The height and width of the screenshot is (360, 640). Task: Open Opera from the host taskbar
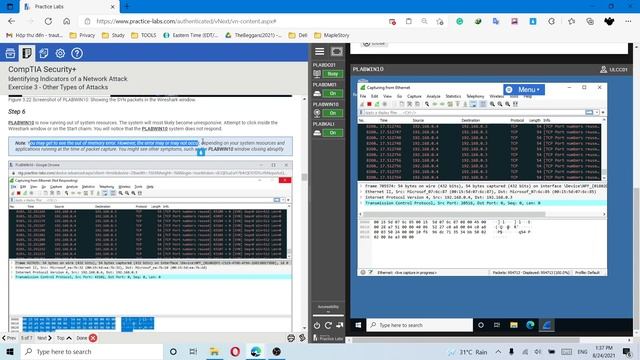click(x=235, y=351)
